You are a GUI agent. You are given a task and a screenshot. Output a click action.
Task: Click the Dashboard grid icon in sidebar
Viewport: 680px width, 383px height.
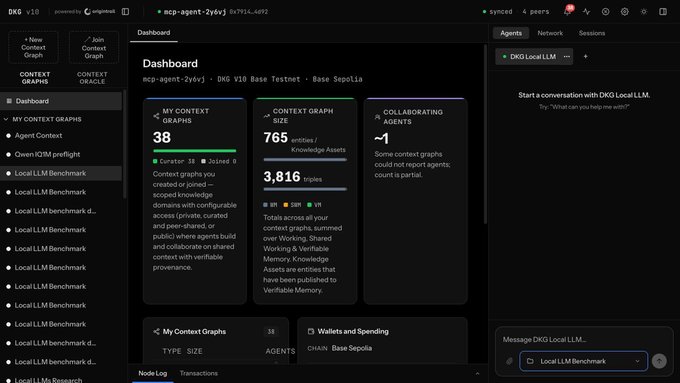(x=9, y=101)
